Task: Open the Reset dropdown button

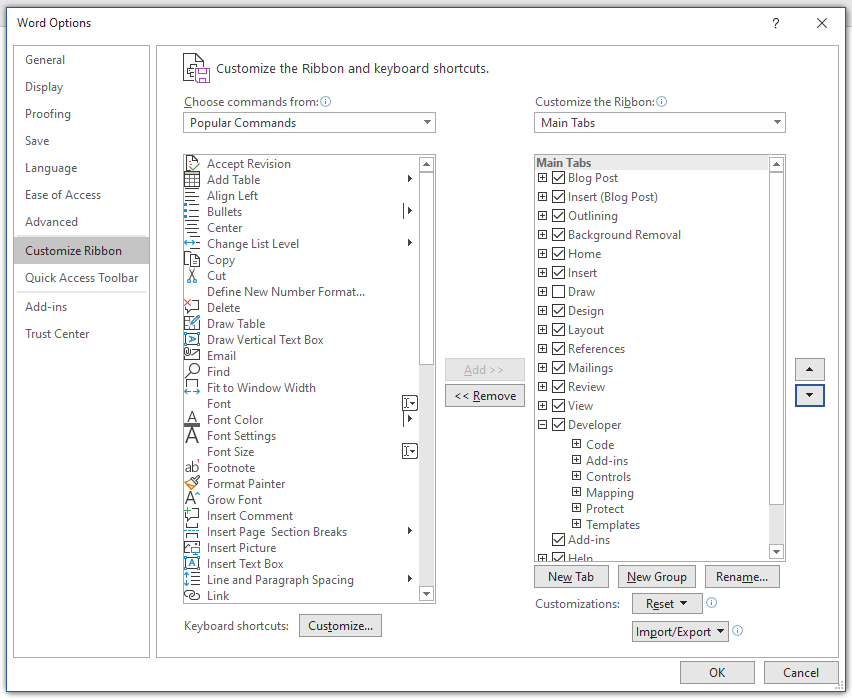Action: coord(667,603)
